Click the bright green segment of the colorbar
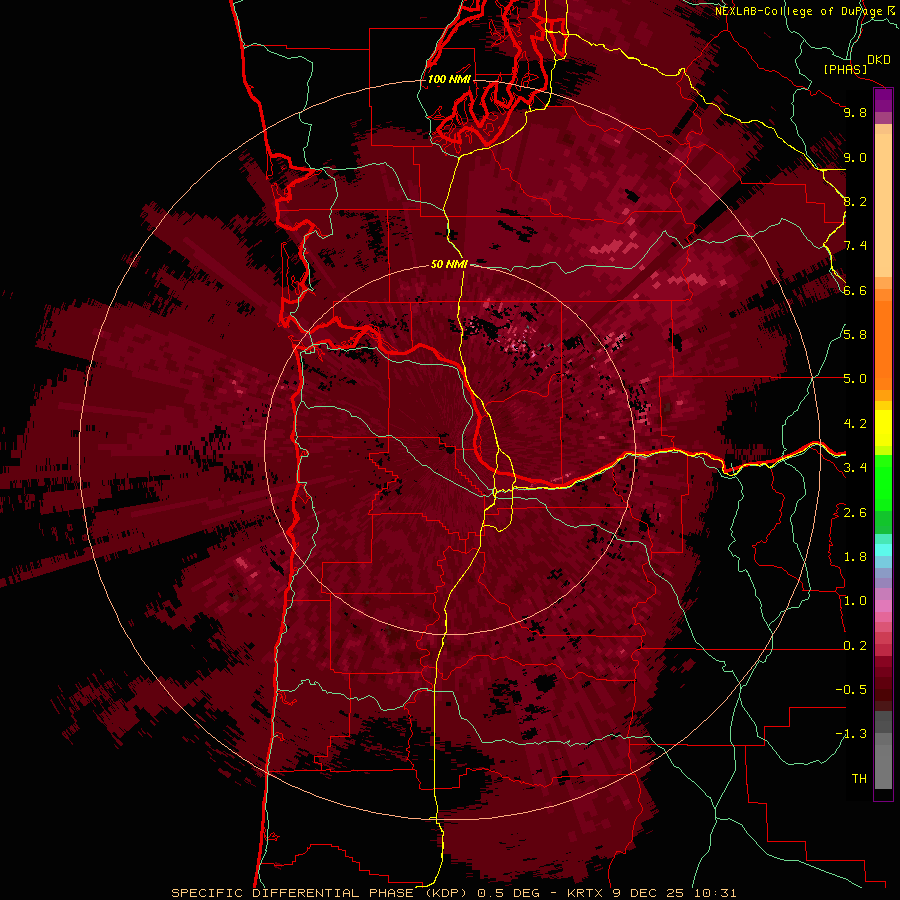 [883, 482]
